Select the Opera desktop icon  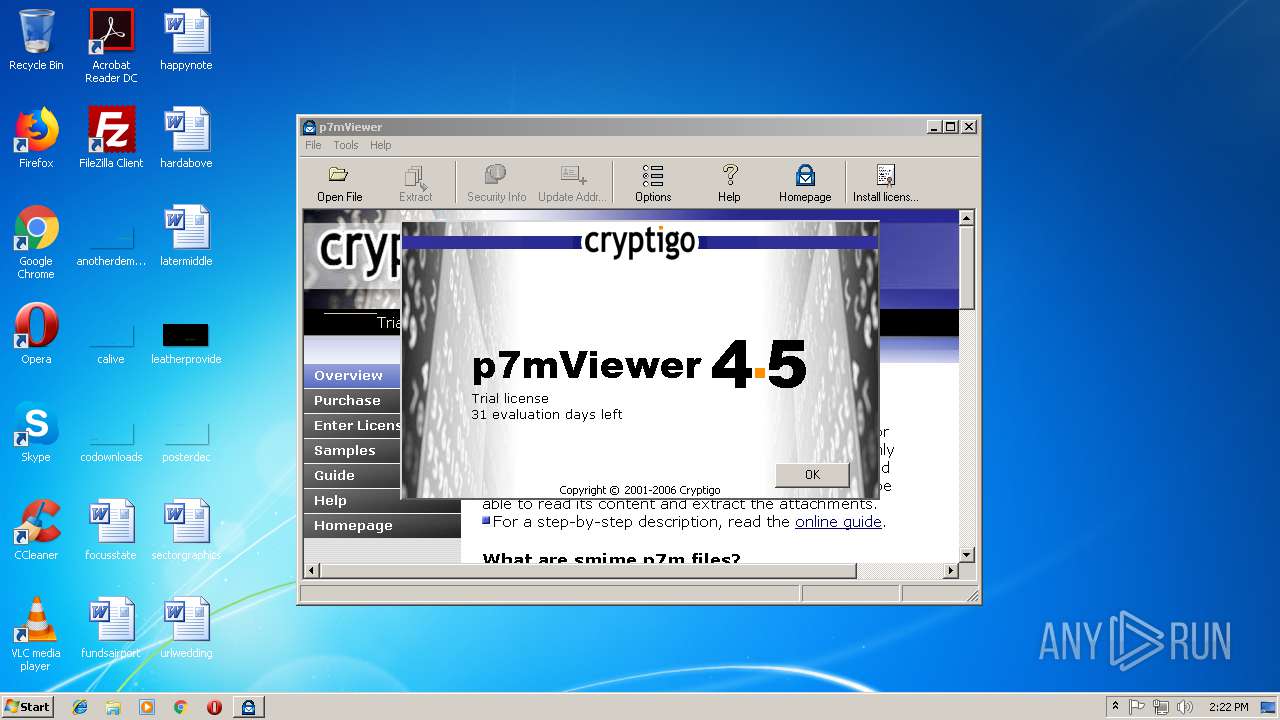pyautogui.click(x=36, y=334)
